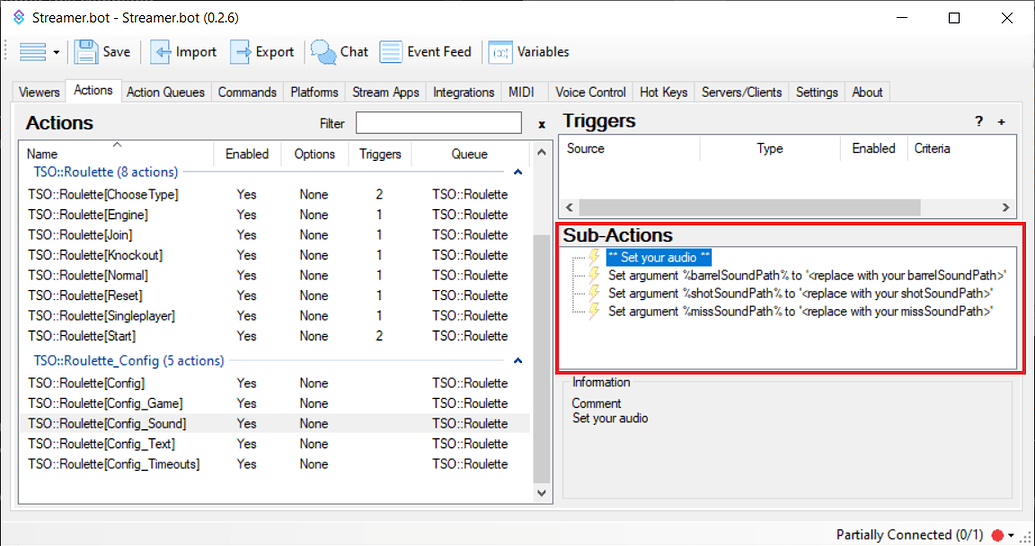Click the Actions list scroll up arrow
1035x546 pixels.
[541, 153]
